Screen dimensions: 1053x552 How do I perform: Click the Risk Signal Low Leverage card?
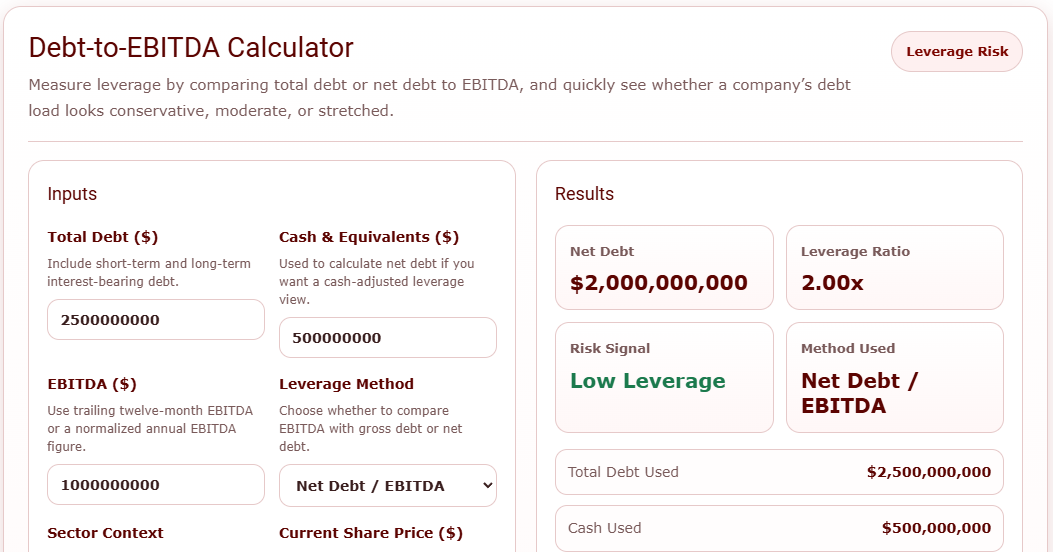click(664, 377)
